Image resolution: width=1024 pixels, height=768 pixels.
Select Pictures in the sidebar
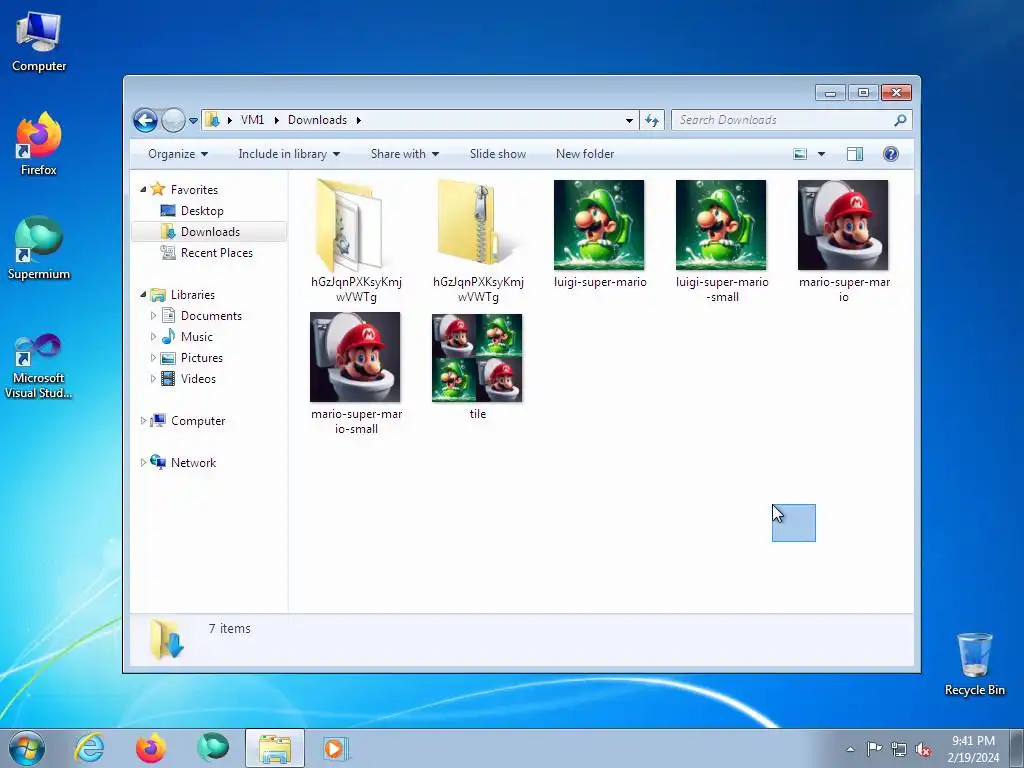pos(202,358)
